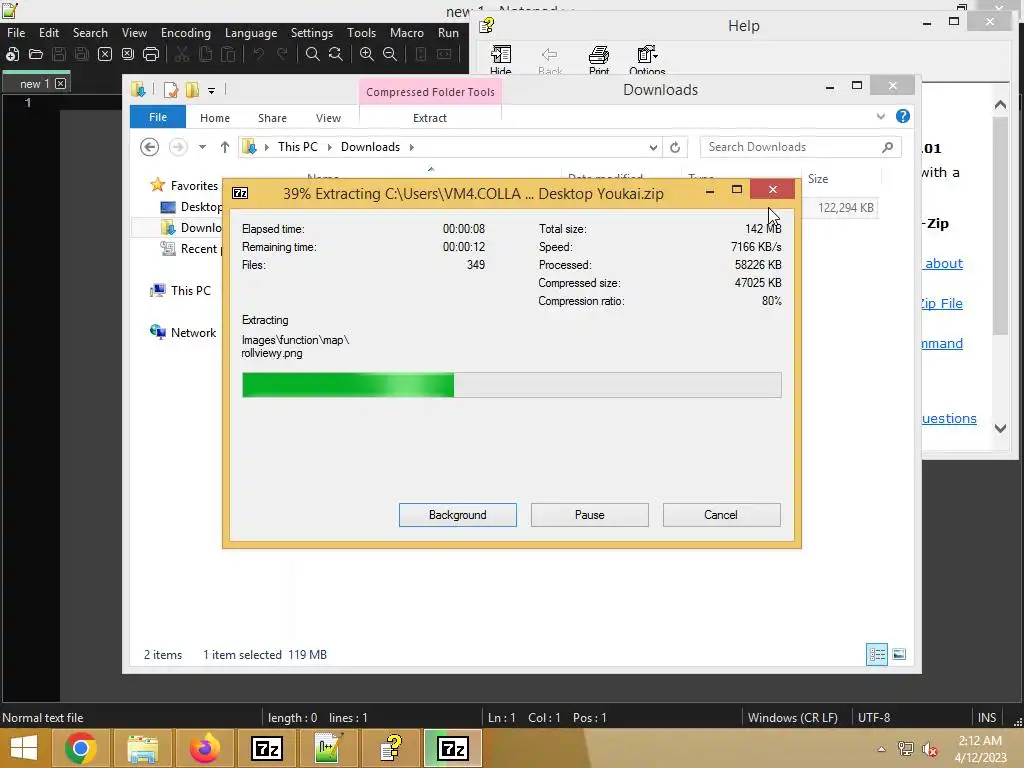Click Properties quick-access icon in Downloads window
Viewport: 1024px width, 768px height.
(x=170, y=90)
